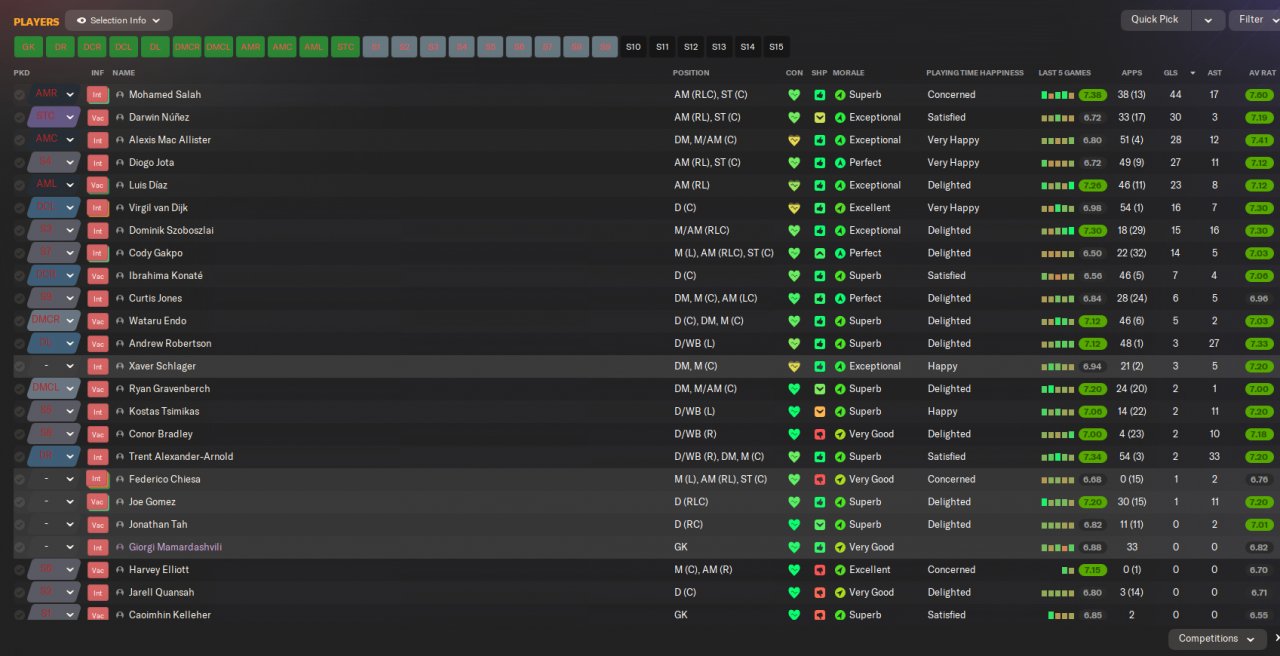Open Giorgi Mamardashvili's player profile
Screen dimensions: 1280x656
pos(175,547)
